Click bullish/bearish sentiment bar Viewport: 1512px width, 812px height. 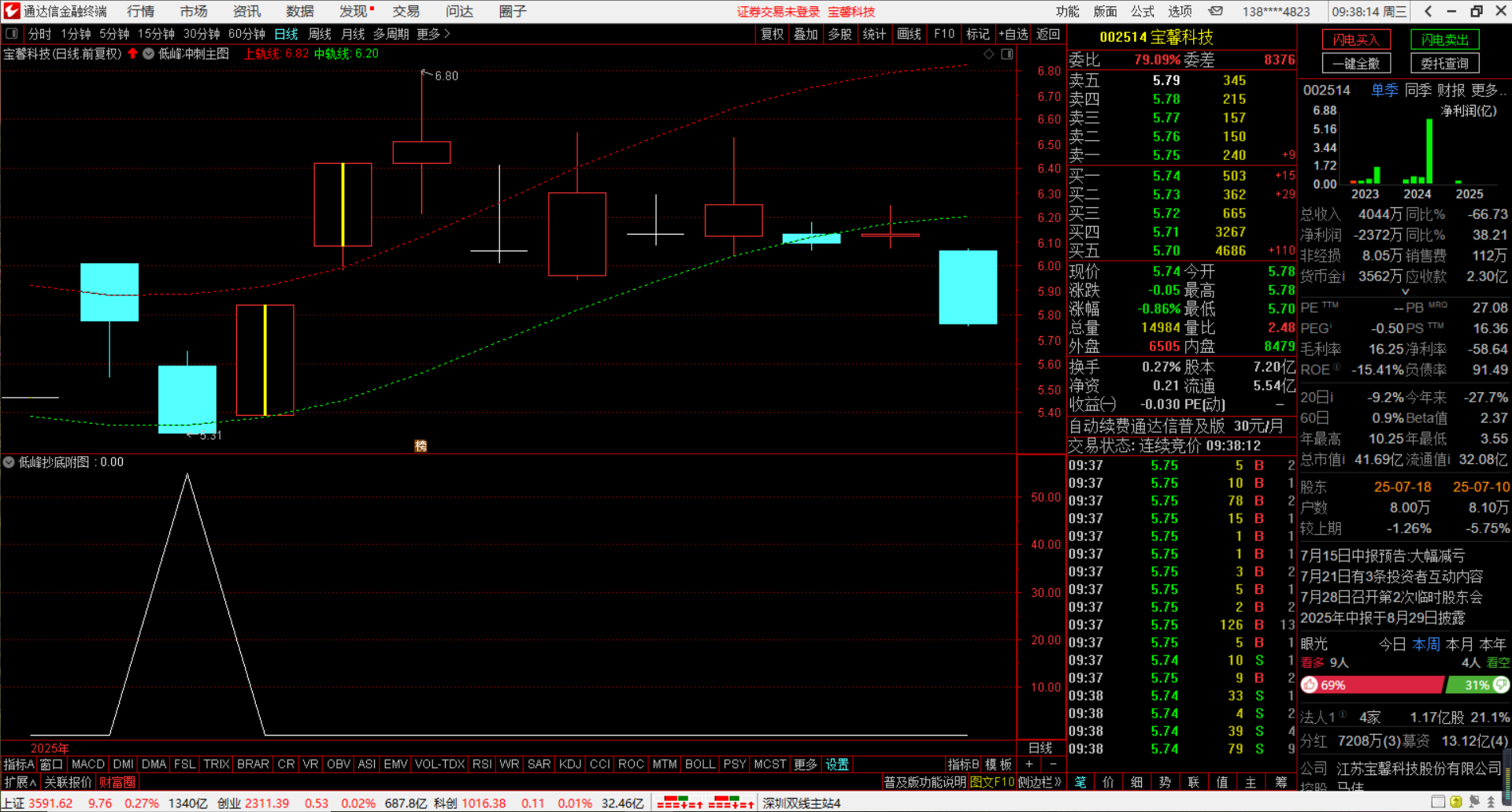pyautogui.click(x=1405, y=685)
